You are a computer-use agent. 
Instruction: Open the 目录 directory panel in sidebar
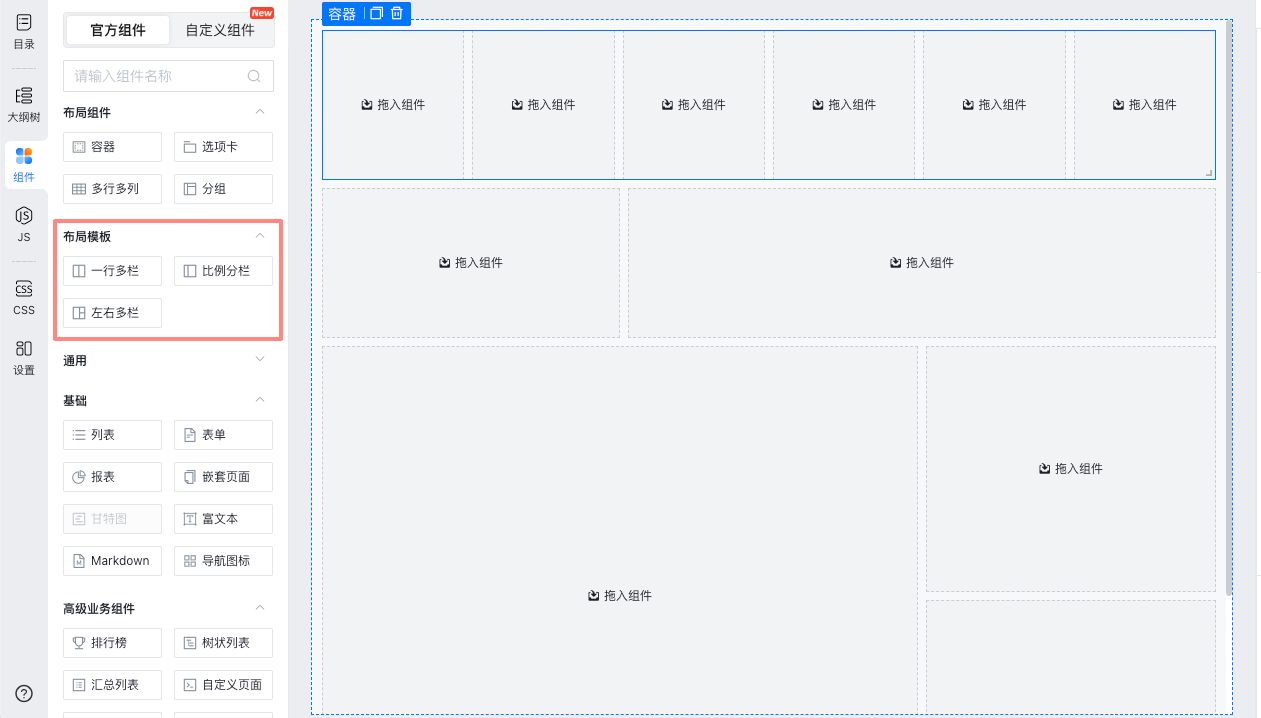[24, 31]
